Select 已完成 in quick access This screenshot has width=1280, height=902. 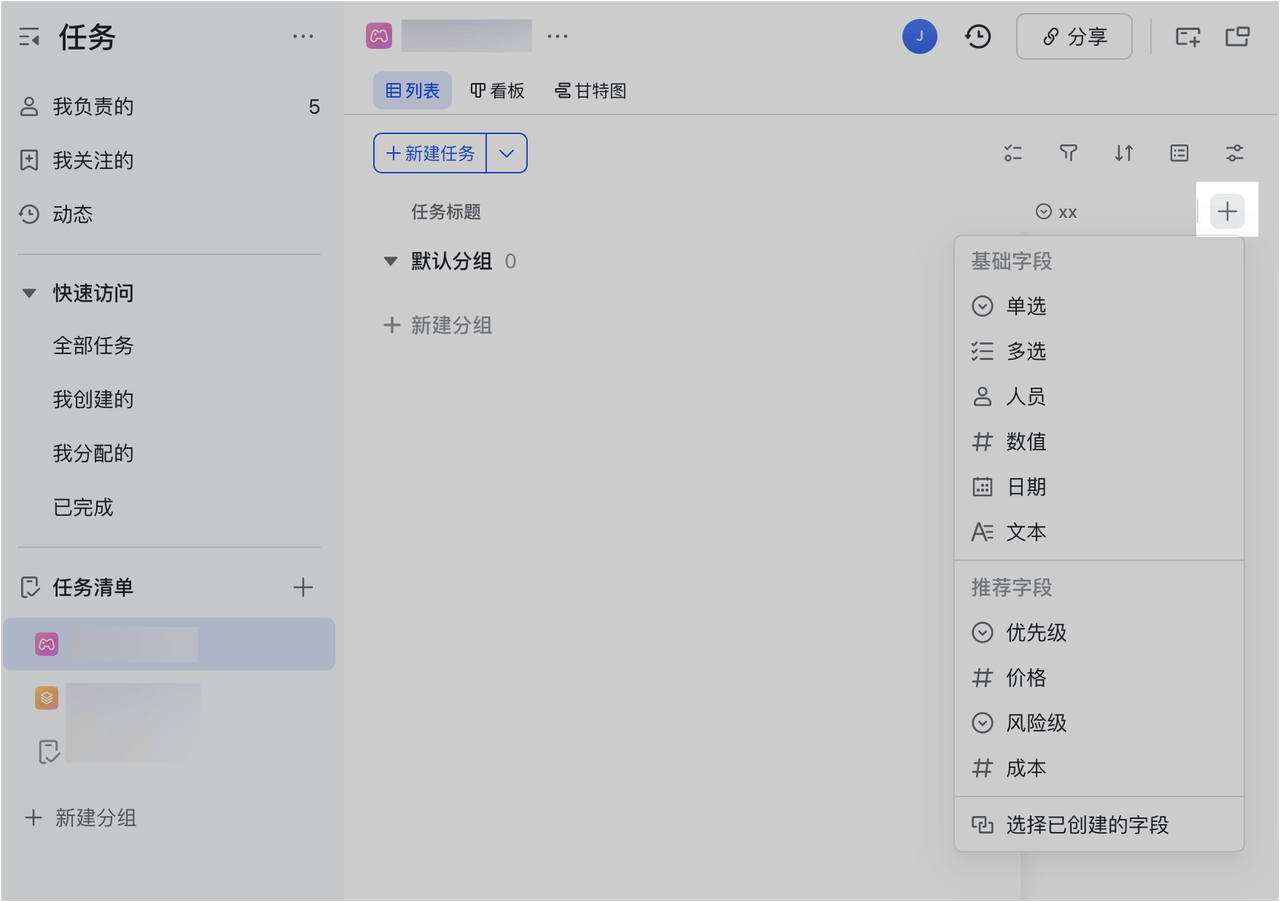83,508
